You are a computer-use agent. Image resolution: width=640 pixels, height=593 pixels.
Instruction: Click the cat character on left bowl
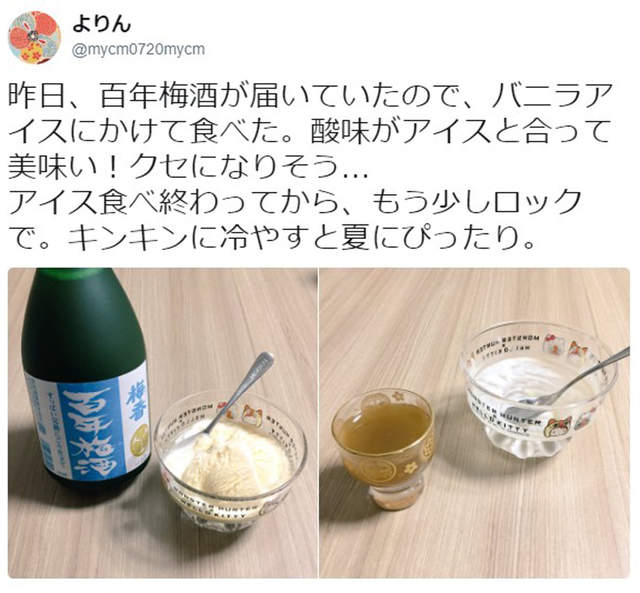pyautogui.click(x=250, y=414)
